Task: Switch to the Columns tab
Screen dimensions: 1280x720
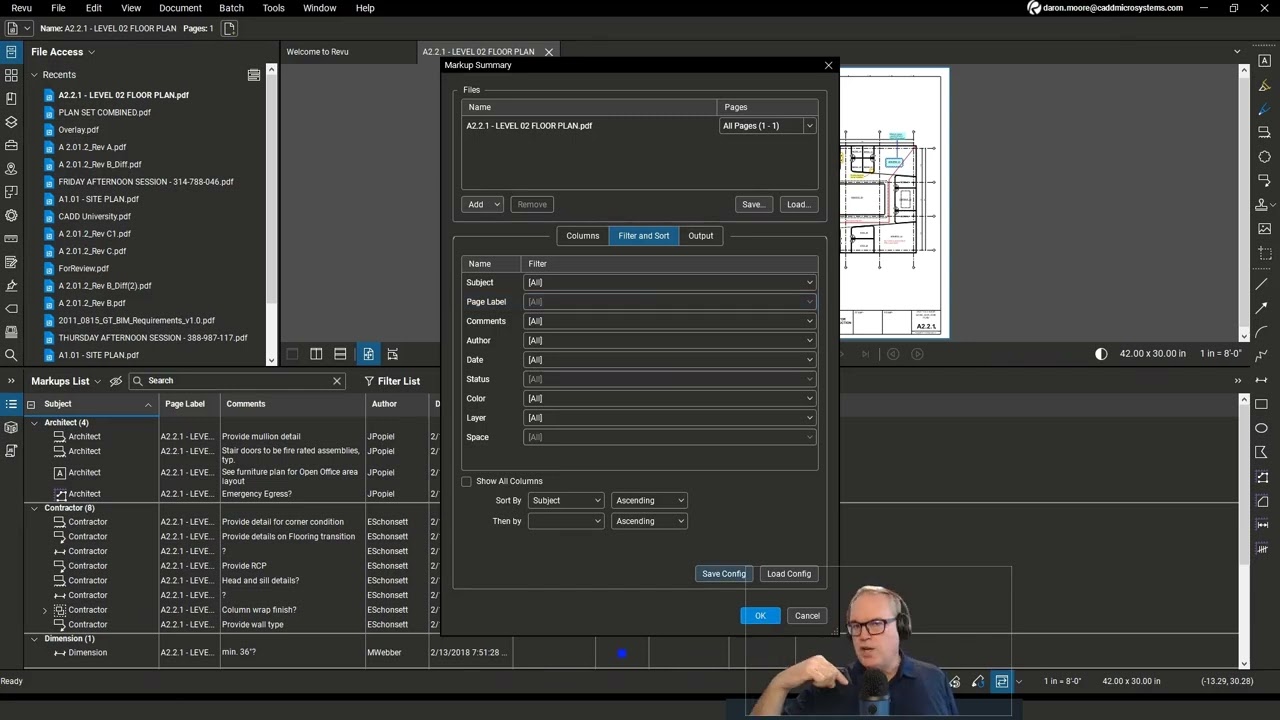Action: (x=583, y=236)
